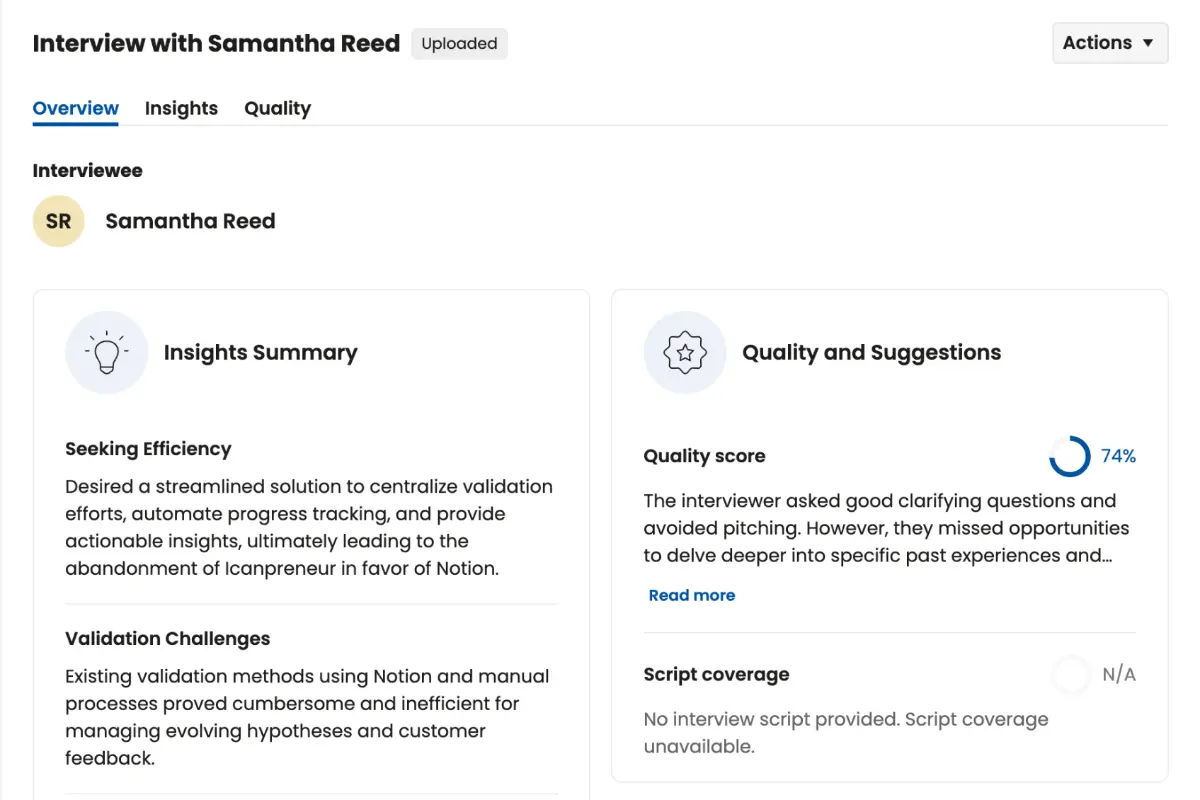The height and width of the screenshot is (800, 1200).
Task: Click the Uploaded status badge
Action: 459,44
